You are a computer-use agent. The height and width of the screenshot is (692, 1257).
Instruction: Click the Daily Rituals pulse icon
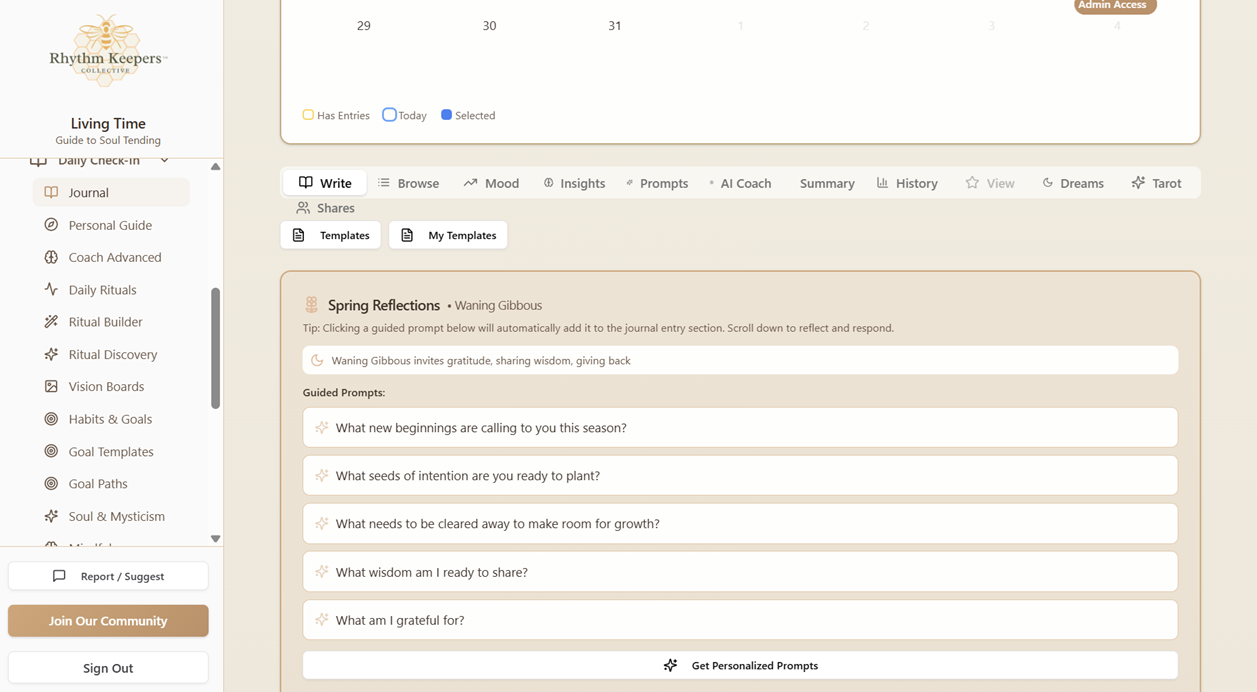coord(51,290)
